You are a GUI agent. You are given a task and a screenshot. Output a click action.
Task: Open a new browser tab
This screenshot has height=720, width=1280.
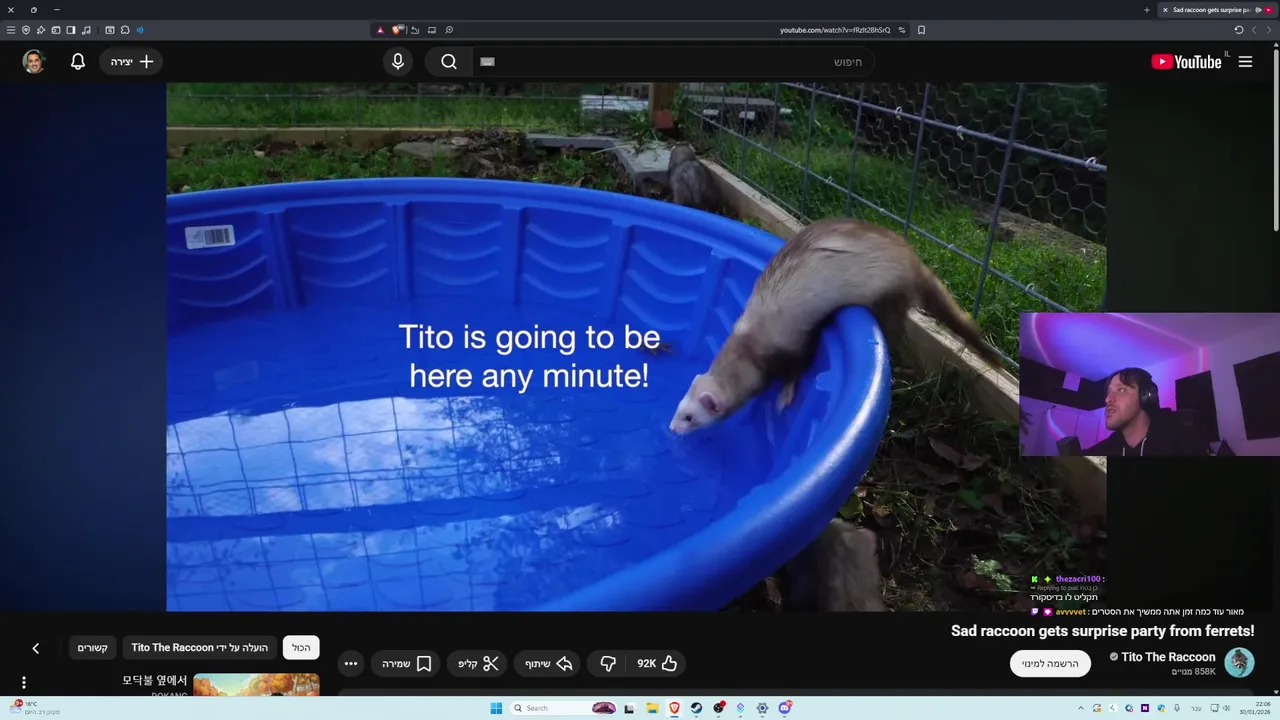pyautogui.click(x=1146, y=10)
